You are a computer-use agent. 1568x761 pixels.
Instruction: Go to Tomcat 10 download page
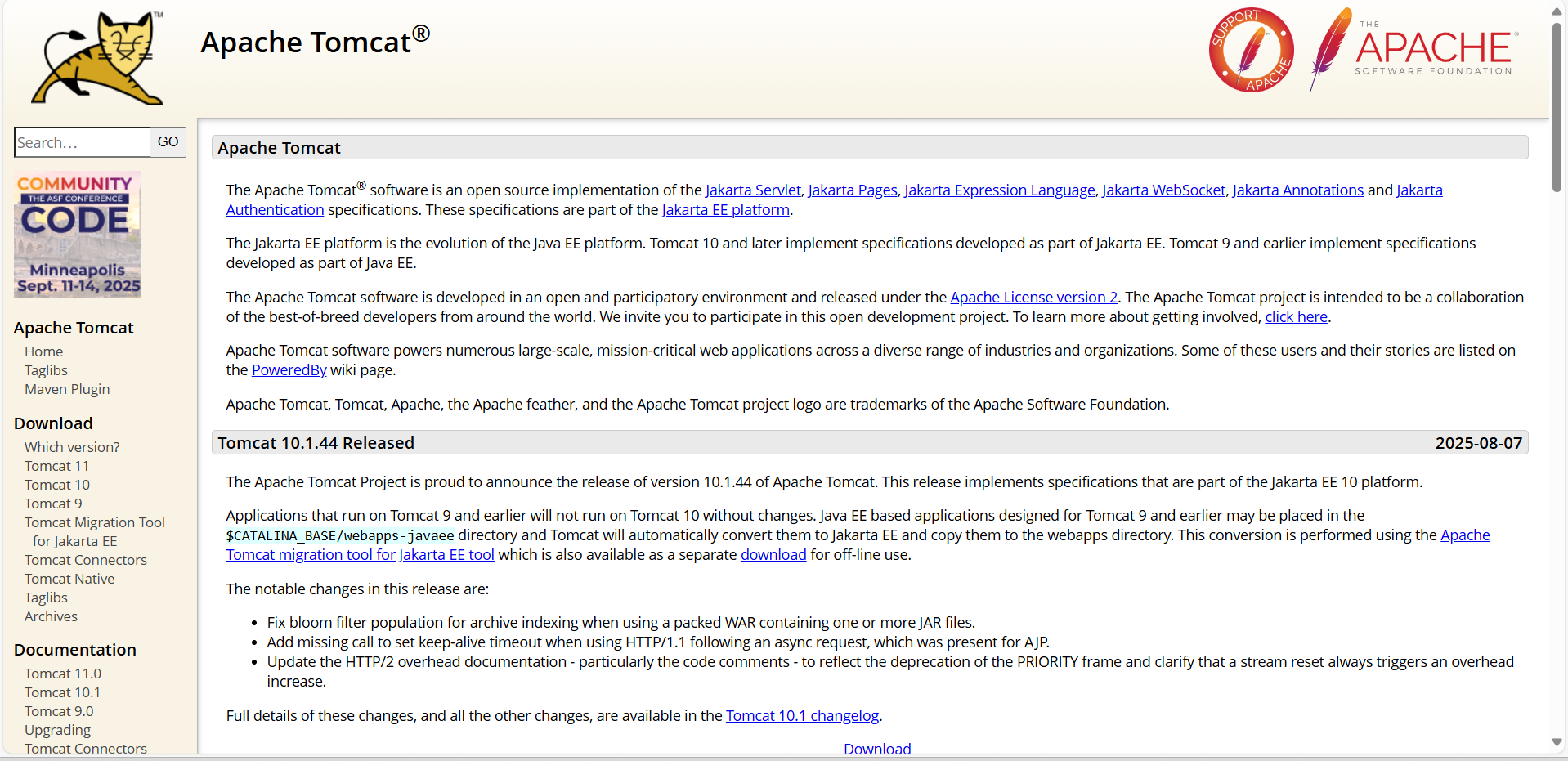tap(57, 485)
